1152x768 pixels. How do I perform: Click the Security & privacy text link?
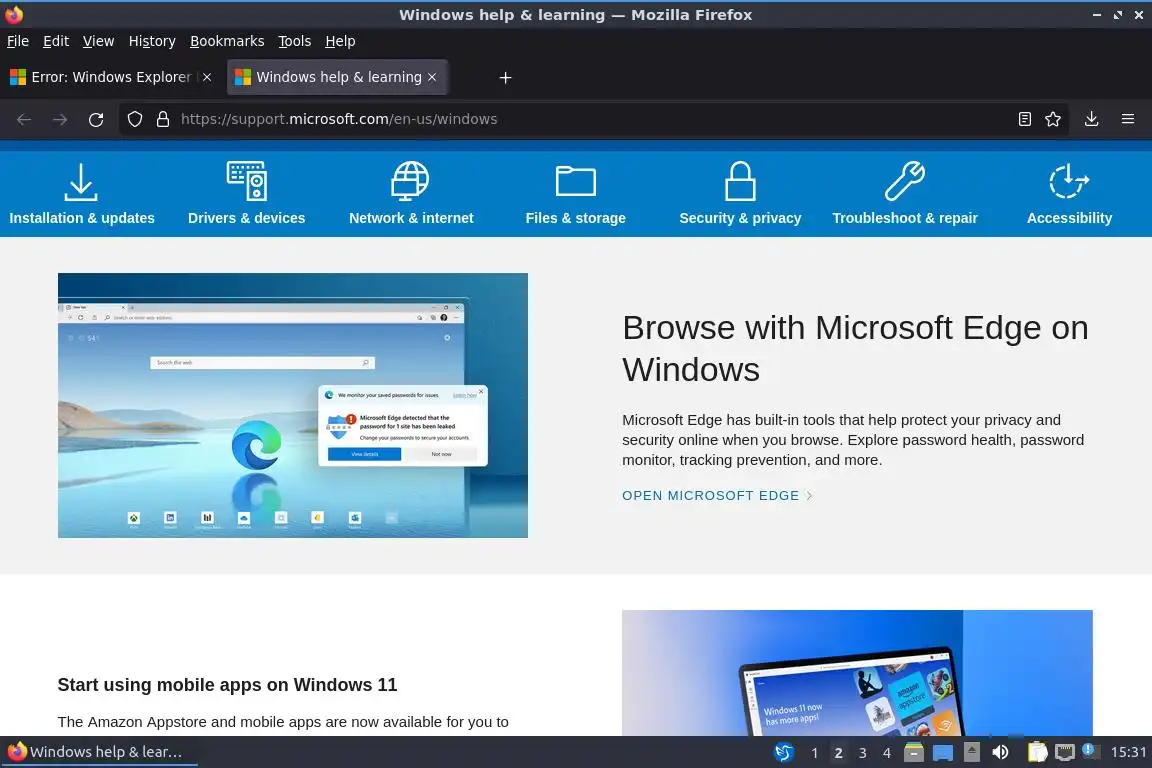click(x=740, y=218)
